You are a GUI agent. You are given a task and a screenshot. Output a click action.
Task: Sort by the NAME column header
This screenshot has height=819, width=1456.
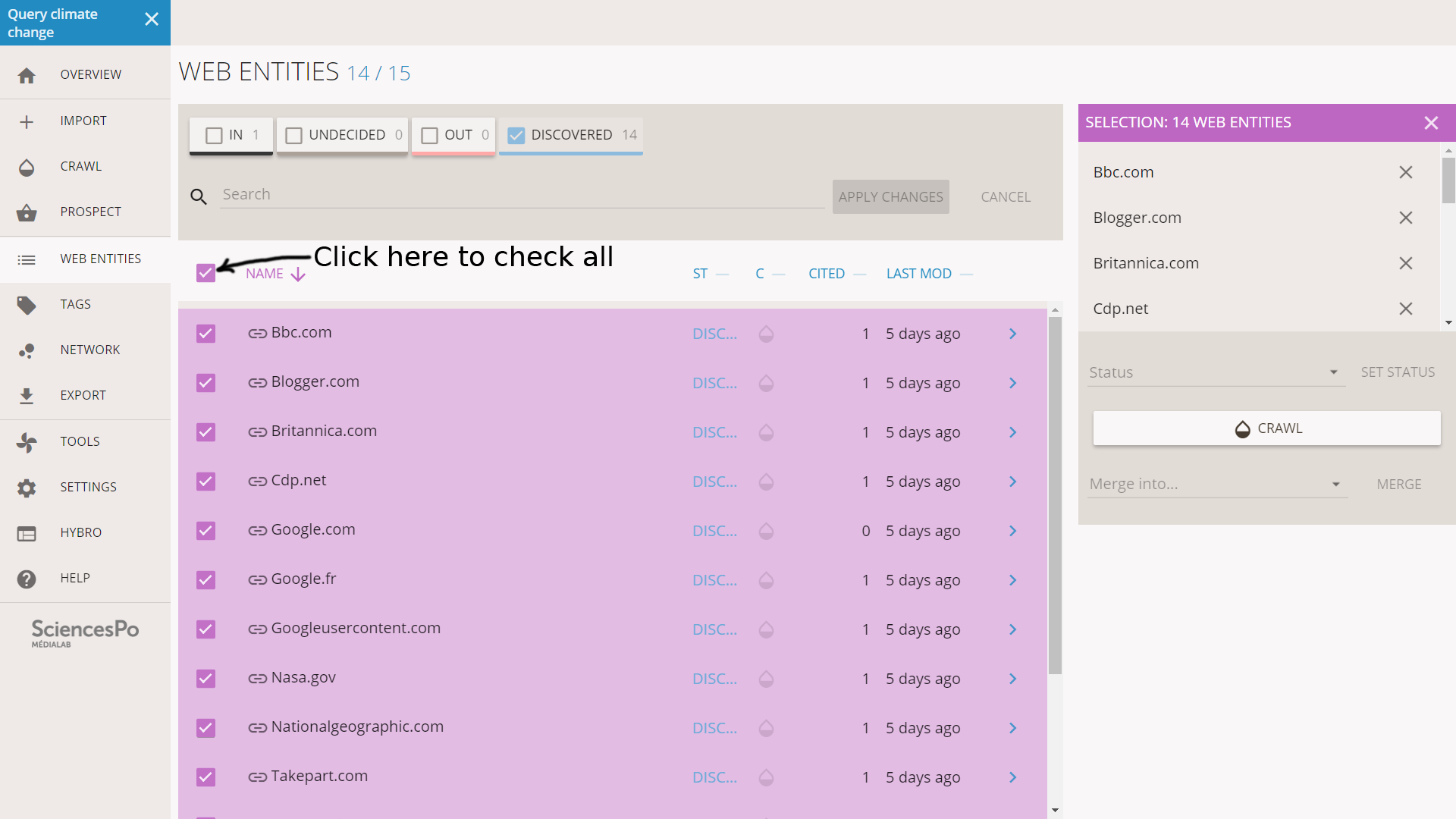pyautogui.click(x=275, y=274)
